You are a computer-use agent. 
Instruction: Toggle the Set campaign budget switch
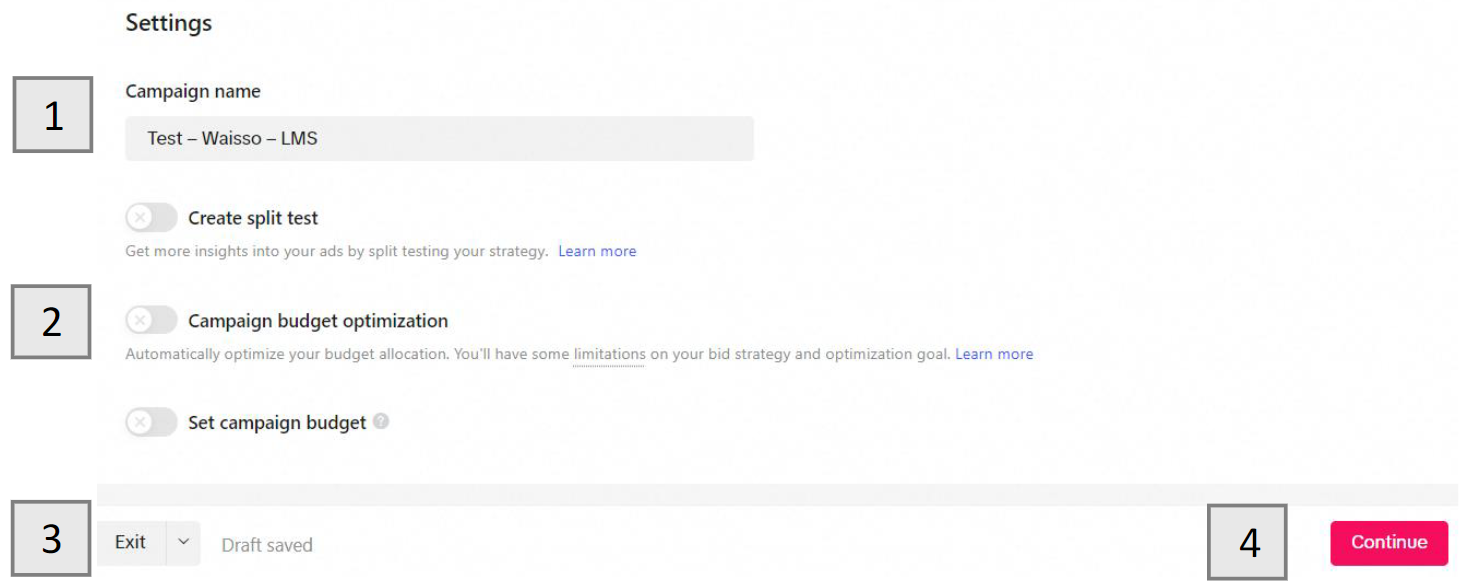coord(151,423)
